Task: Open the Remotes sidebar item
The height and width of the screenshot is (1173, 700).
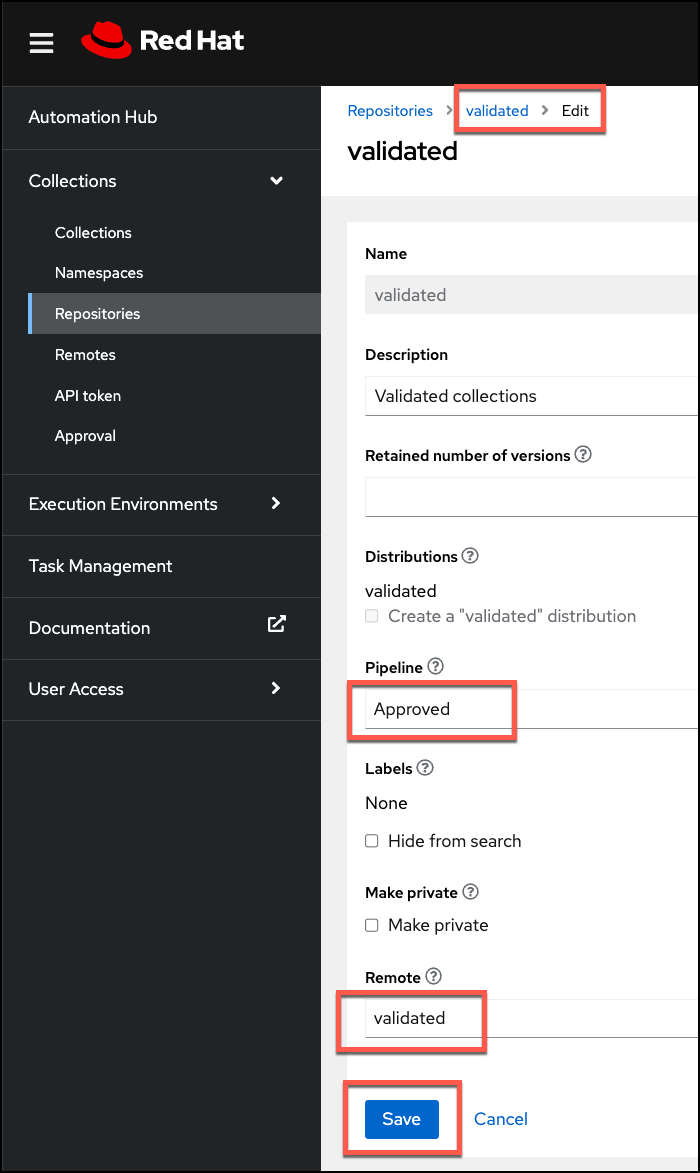Action: pos(85,355)
